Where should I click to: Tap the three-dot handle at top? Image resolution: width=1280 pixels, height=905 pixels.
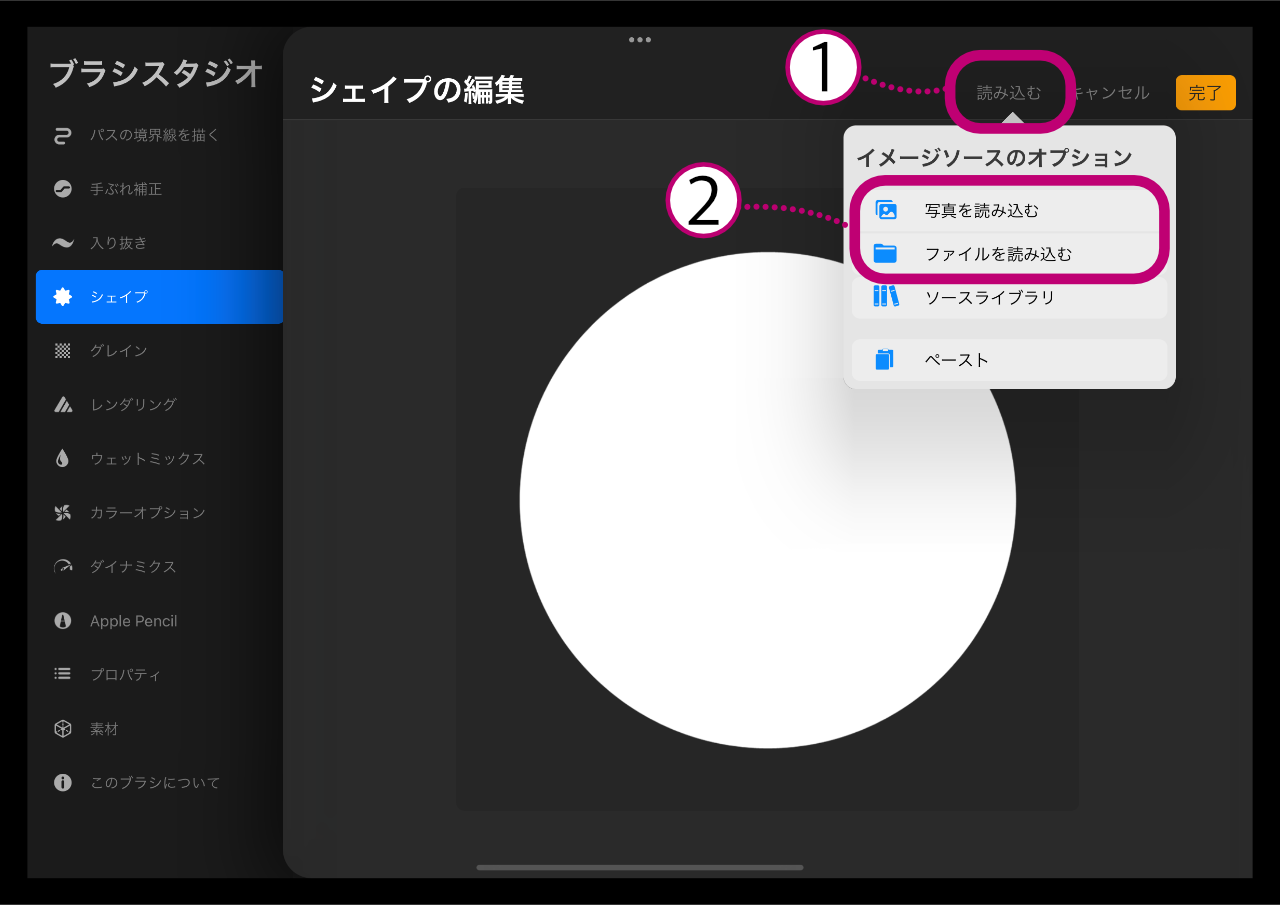[640, 40]
